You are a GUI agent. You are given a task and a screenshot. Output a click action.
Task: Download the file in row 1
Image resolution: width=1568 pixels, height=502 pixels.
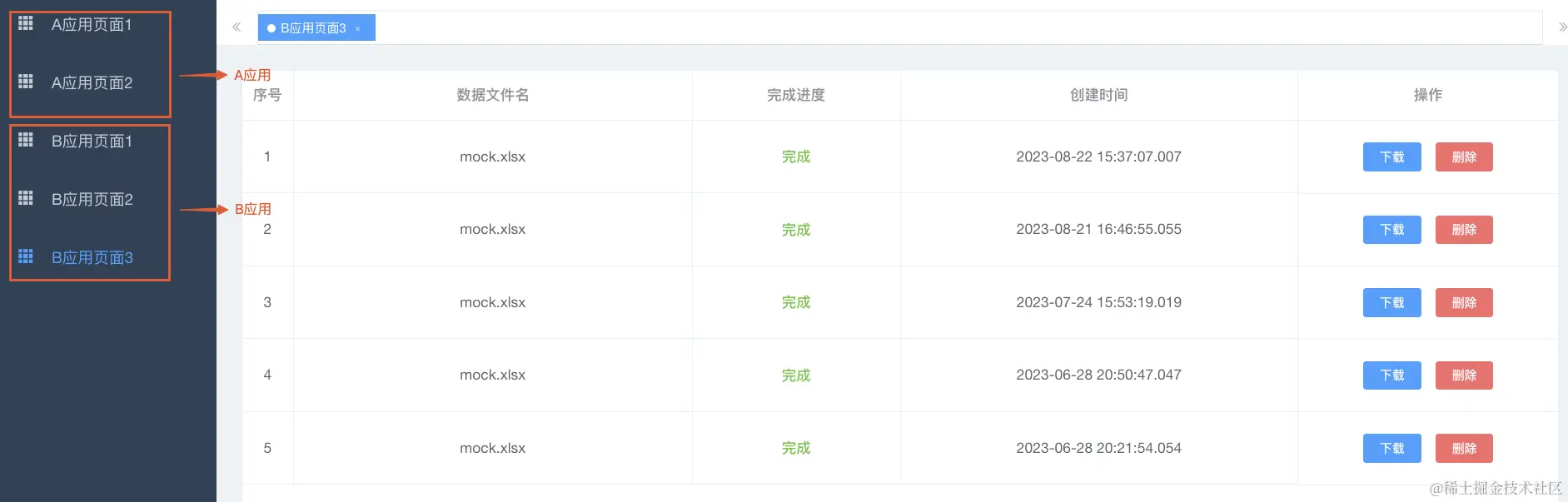[1392, 157]
